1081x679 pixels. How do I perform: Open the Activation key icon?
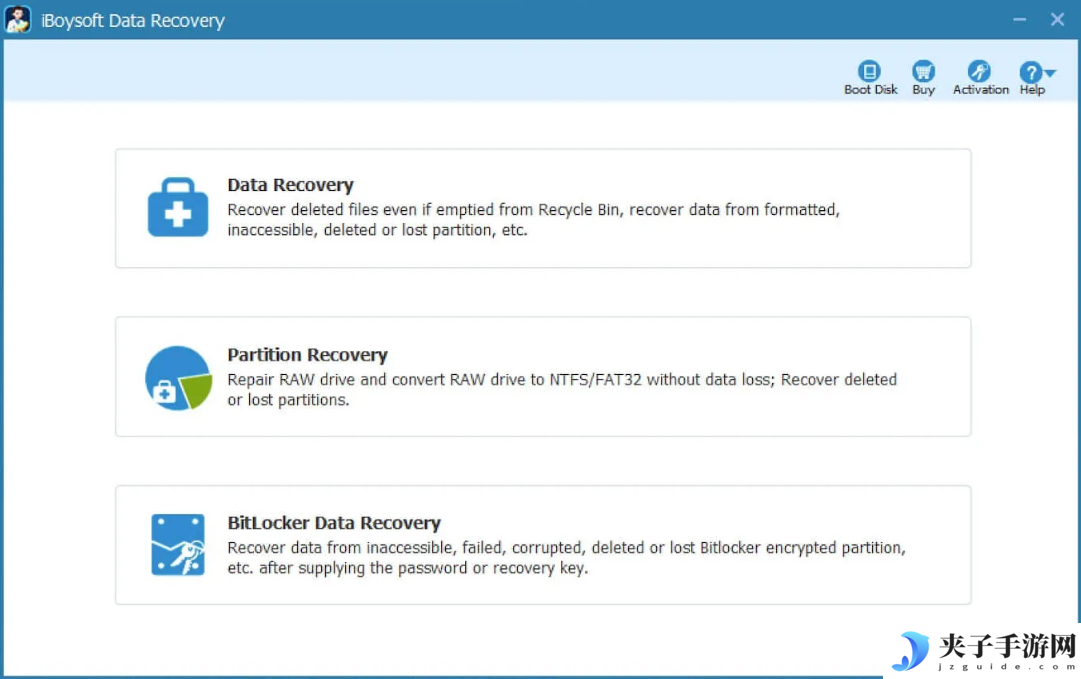pos(979,71)
